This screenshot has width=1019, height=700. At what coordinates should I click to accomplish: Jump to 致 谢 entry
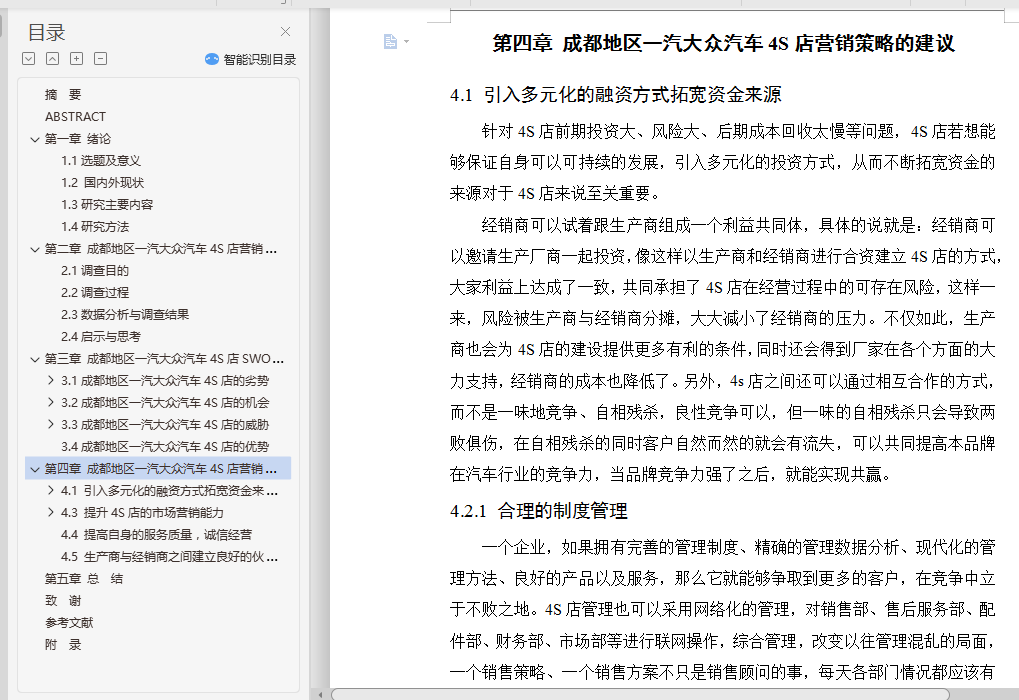[63, 601]
